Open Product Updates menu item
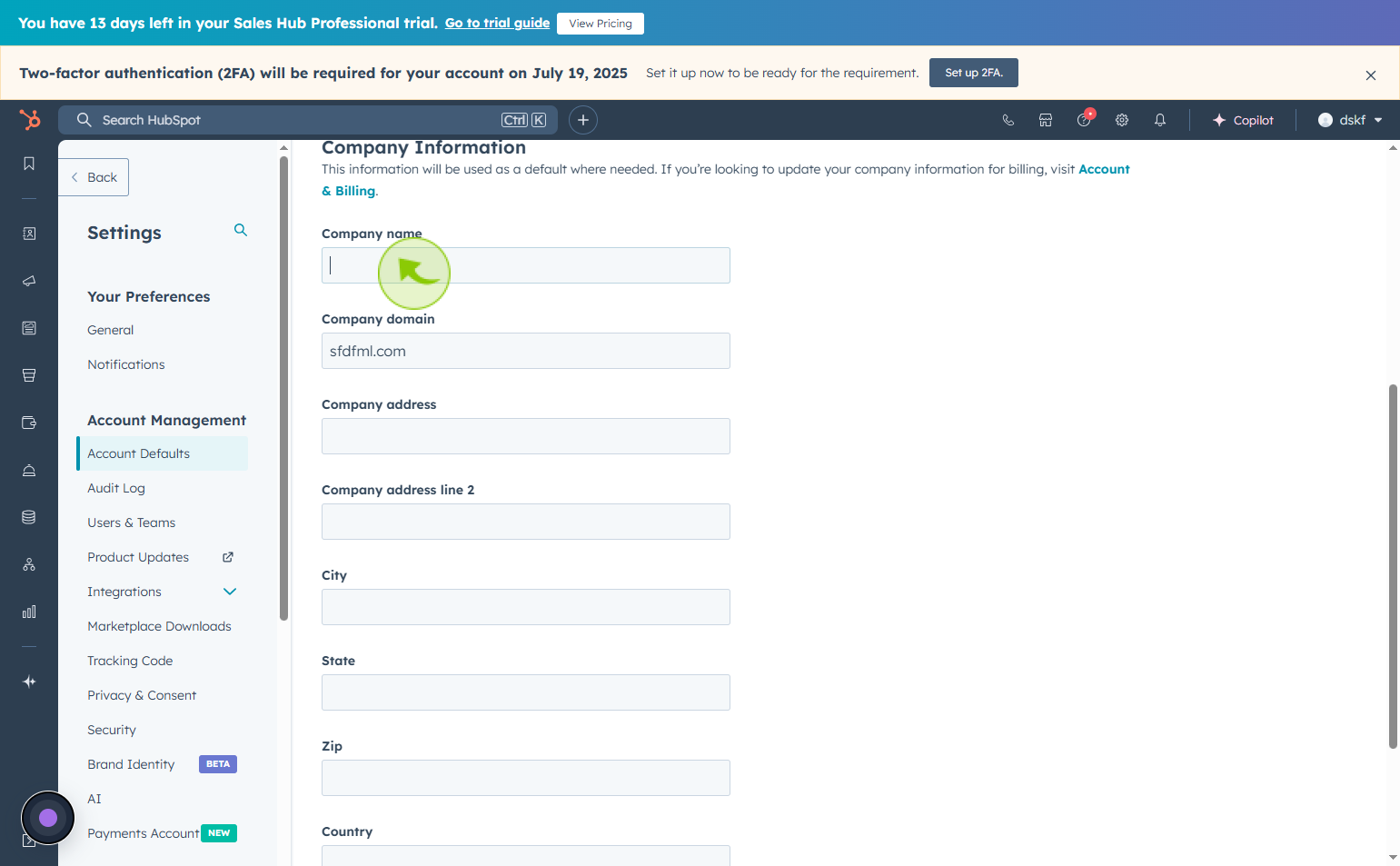 [x=138, y=557]
